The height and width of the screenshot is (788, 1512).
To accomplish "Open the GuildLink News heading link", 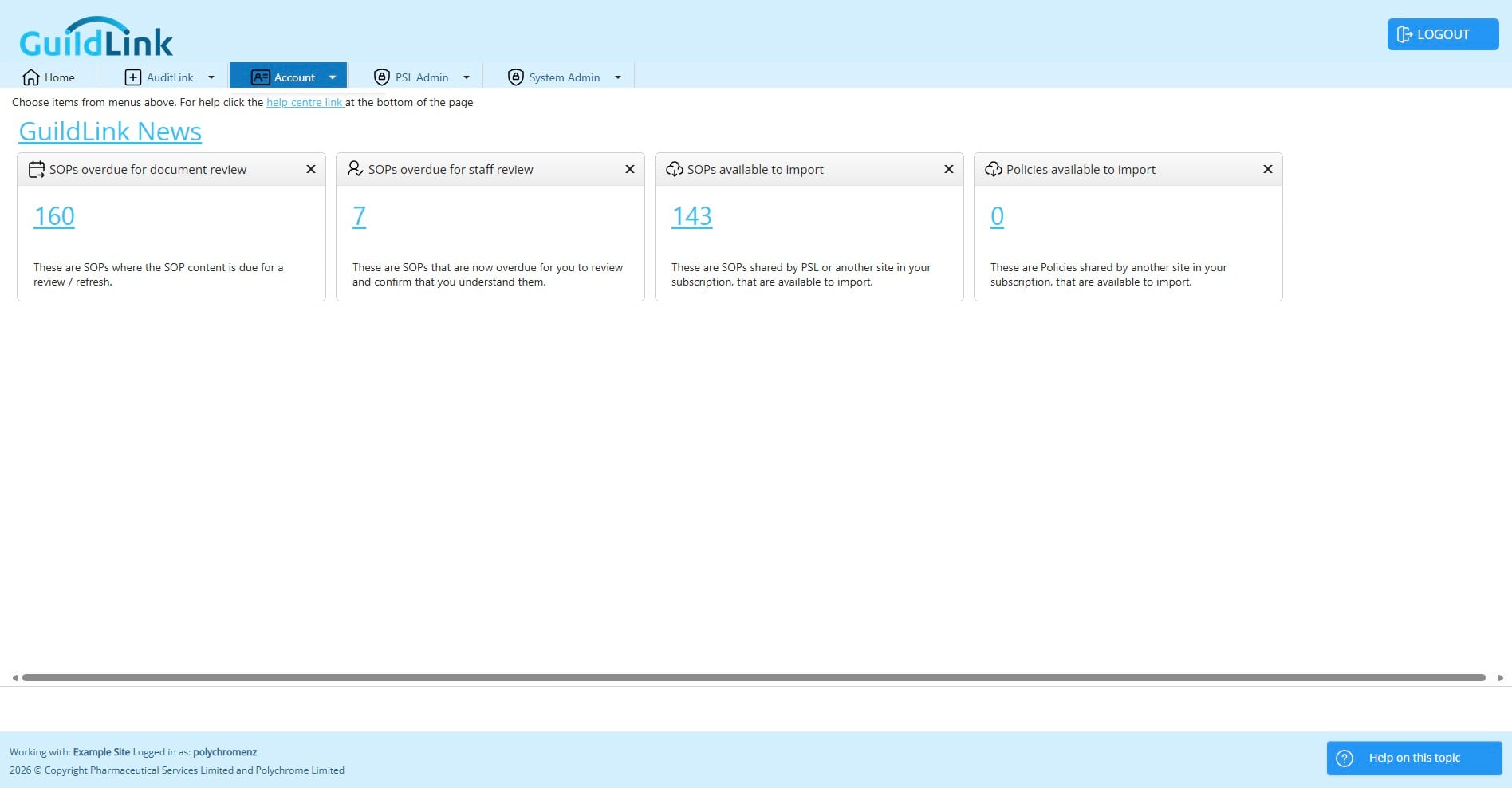I will (110, 131).
